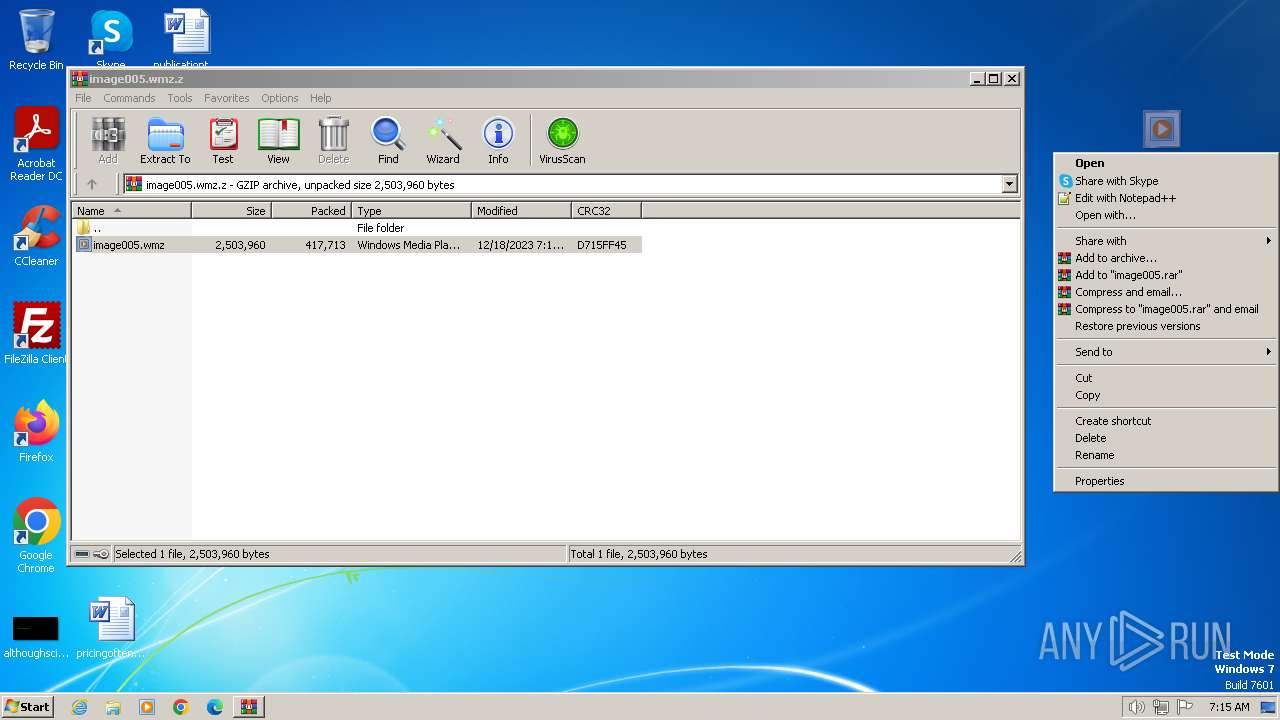The height and width of the screenshot is (720, 1280).
Task: Select the Skype desktop shortcut
Action: (x=111, y=38)
